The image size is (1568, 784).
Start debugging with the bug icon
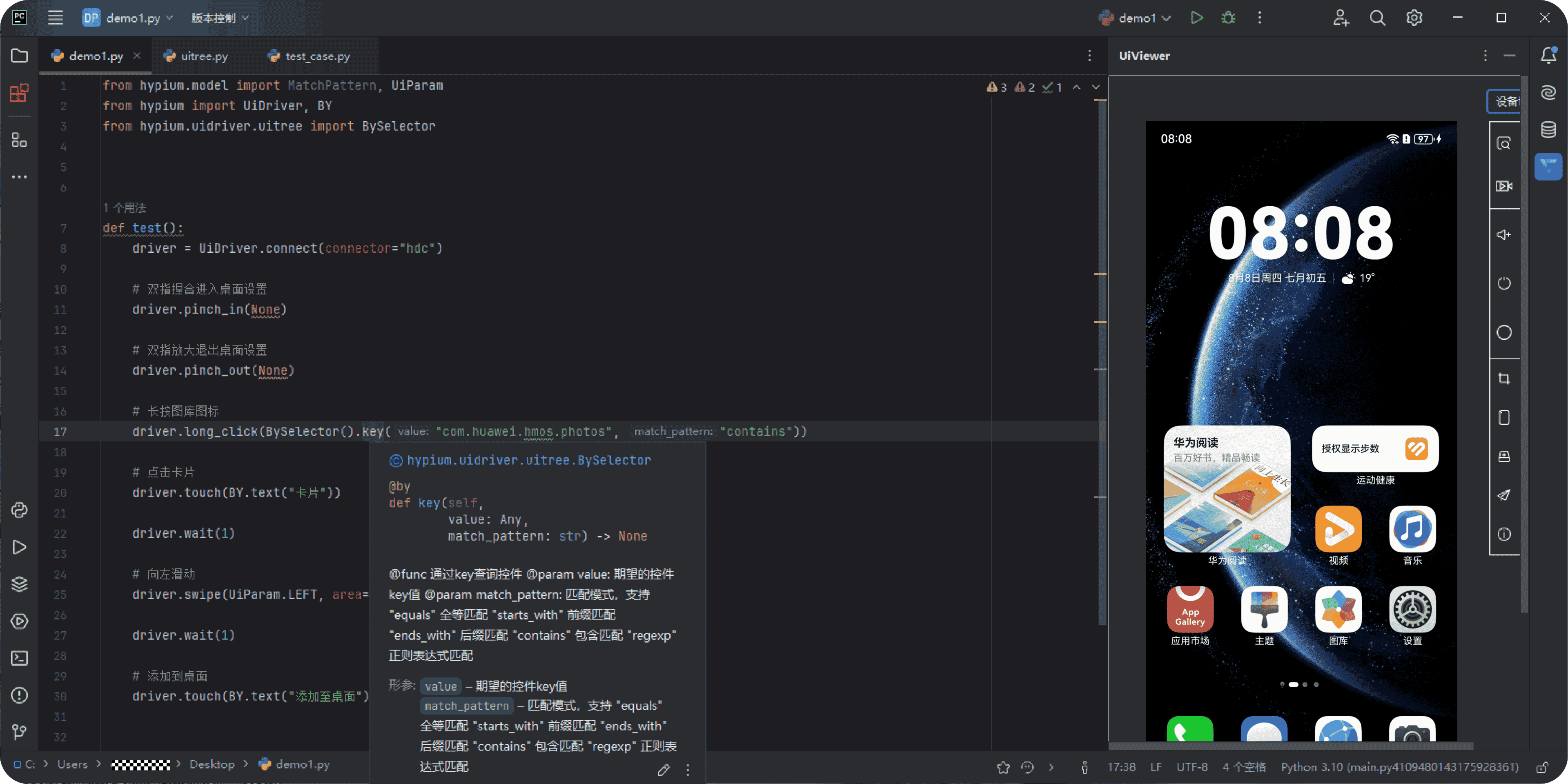(1228, 18)
